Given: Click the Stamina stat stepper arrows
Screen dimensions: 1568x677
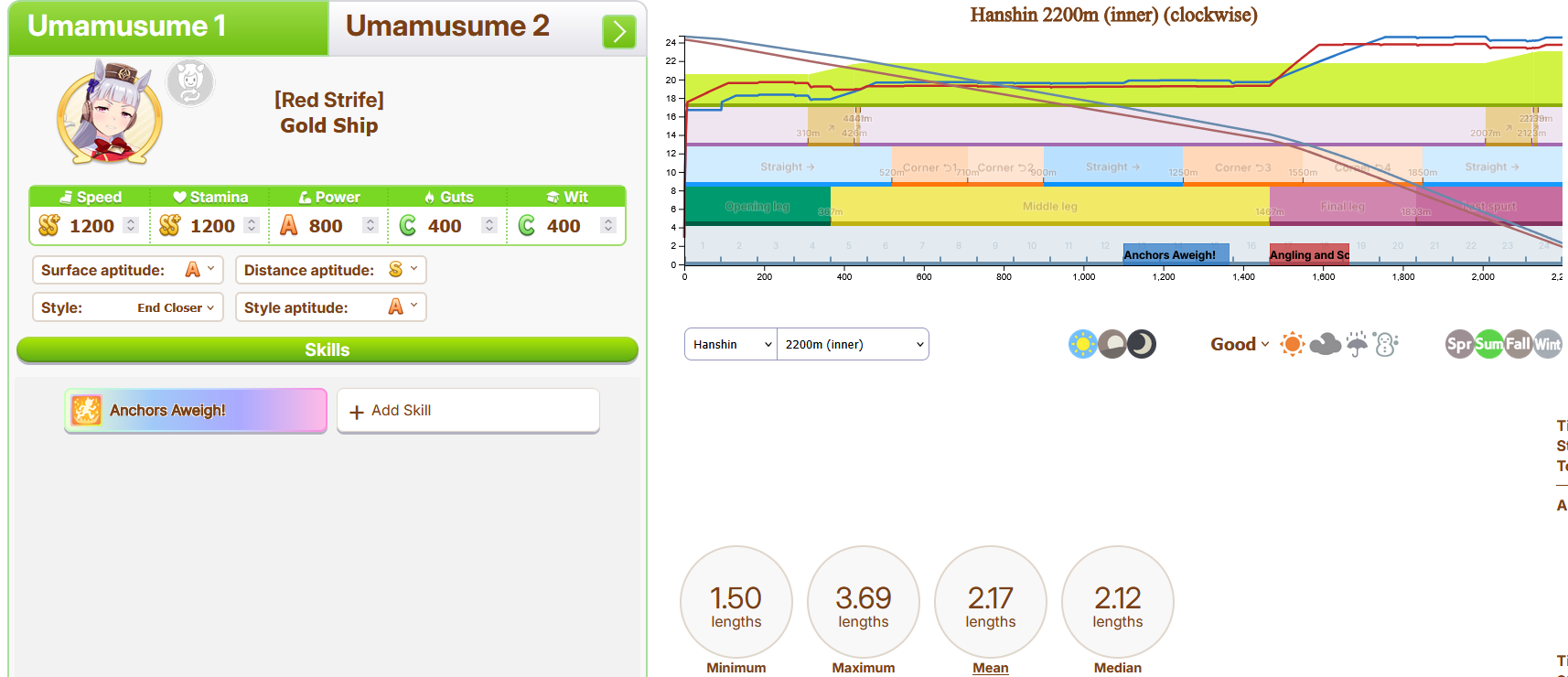Looking at the screenshot, I should coord(252,225).
